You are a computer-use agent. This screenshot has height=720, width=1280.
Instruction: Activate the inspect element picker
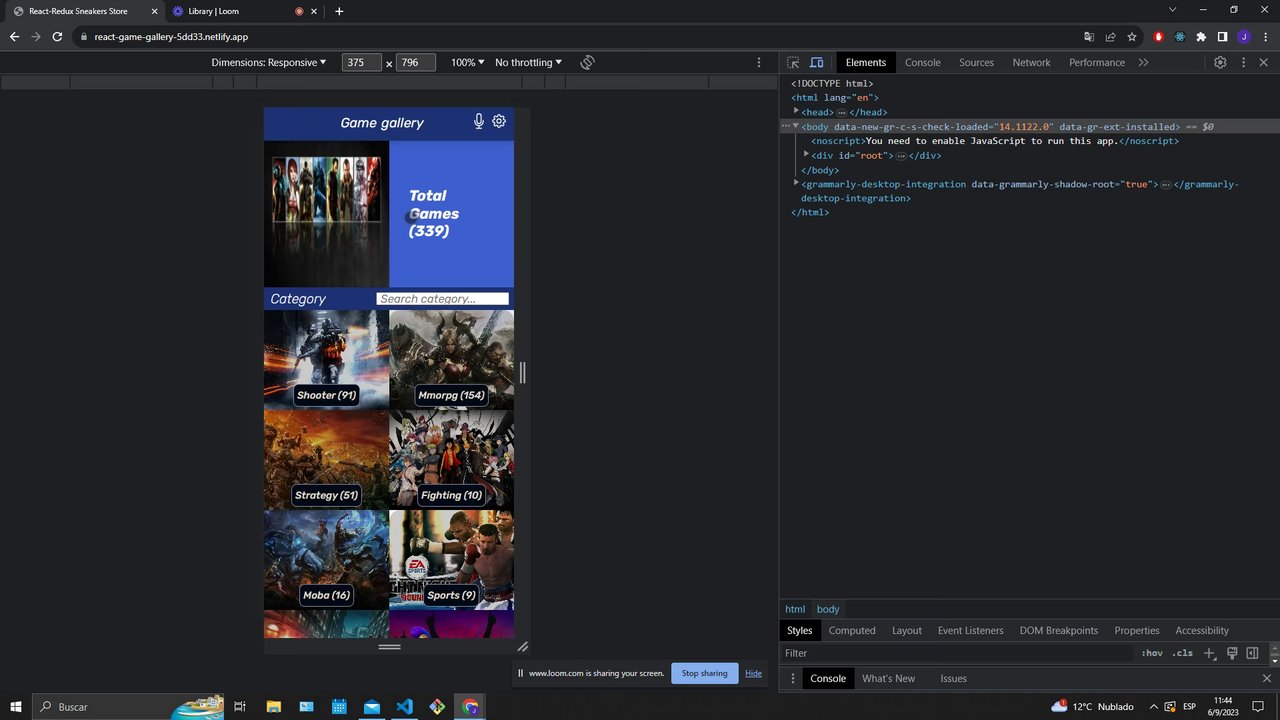[793, 62]
